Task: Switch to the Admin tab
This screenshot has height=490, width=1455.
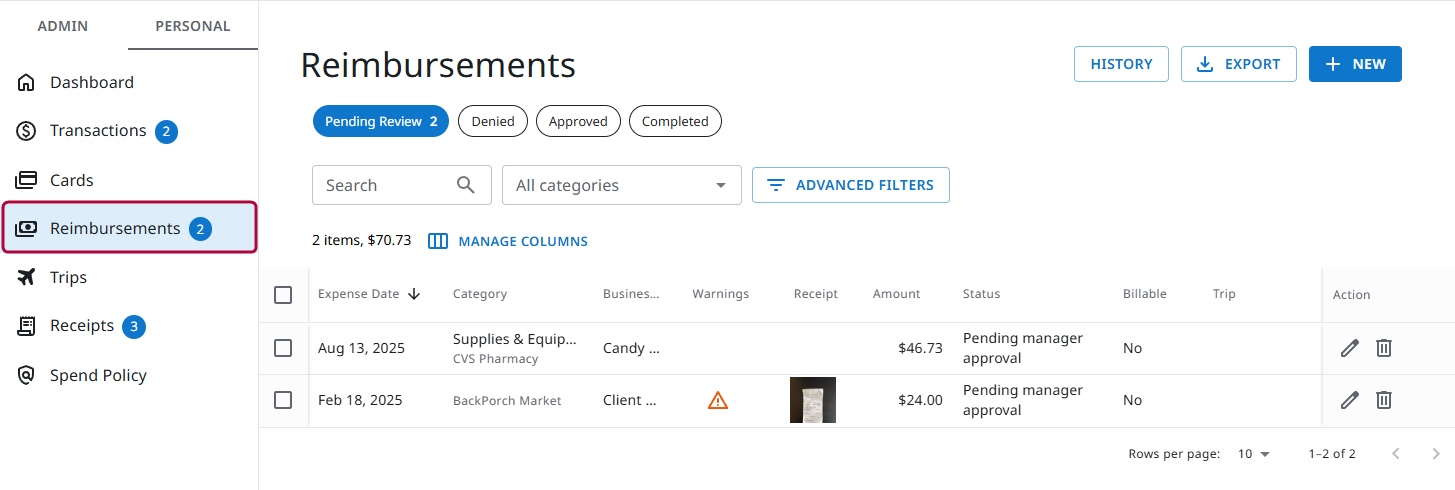Action: coord(63,26)
